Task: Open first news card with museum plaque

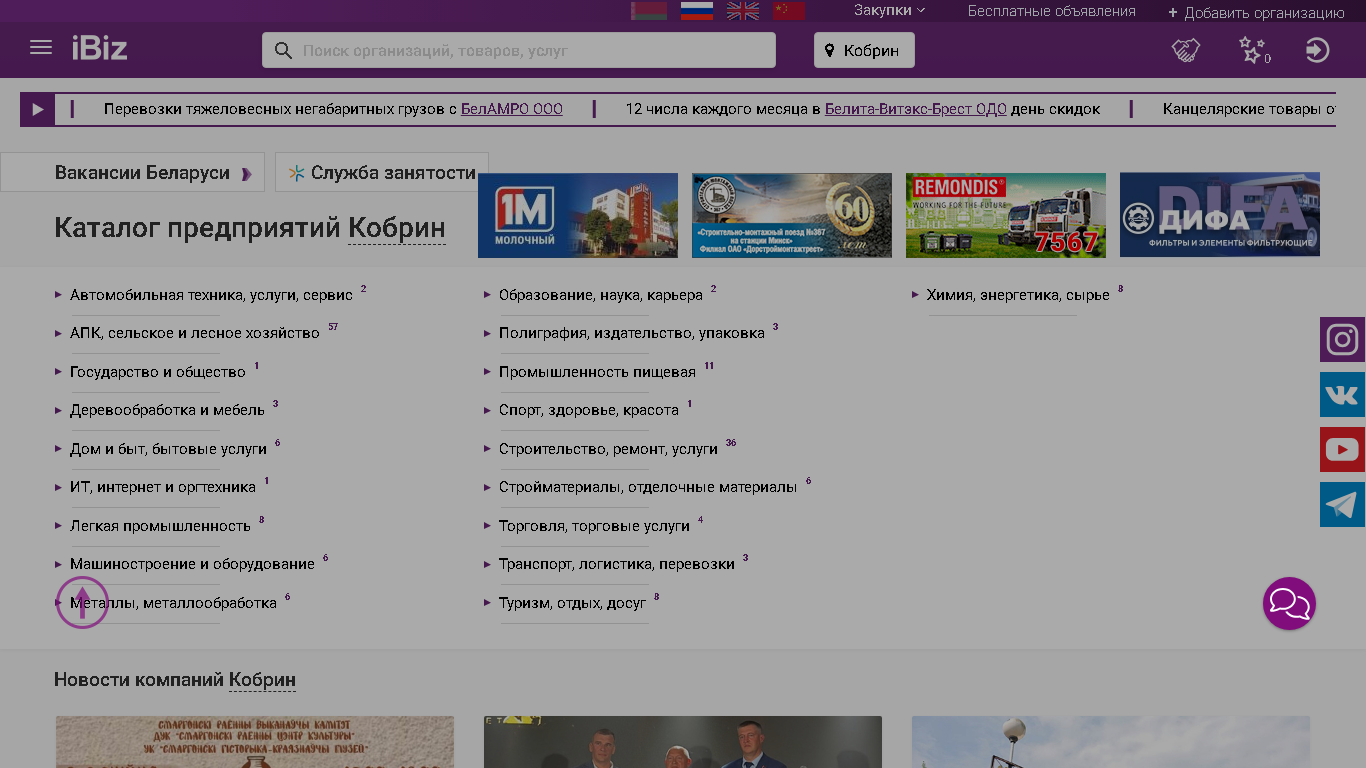Action: coord(255,742)
